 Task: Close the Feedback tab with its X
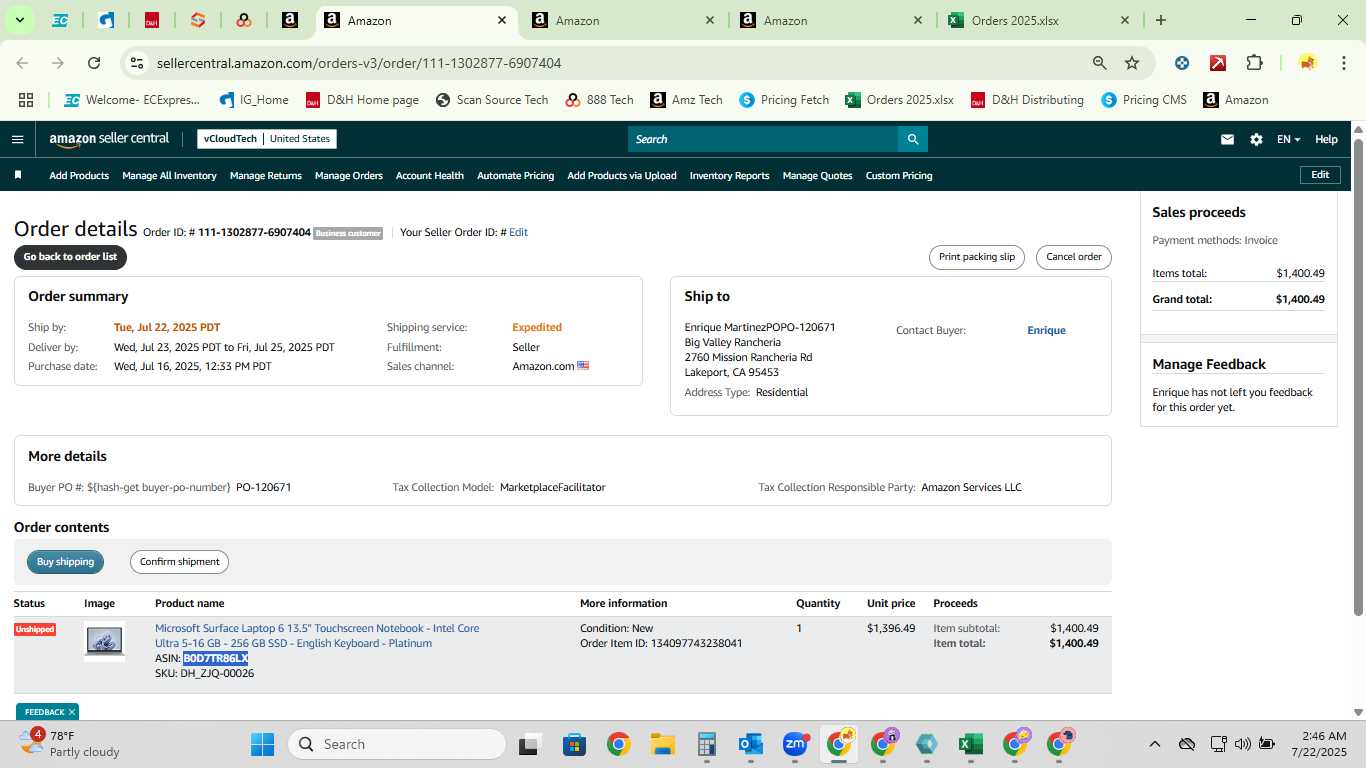tap(72, 712)
